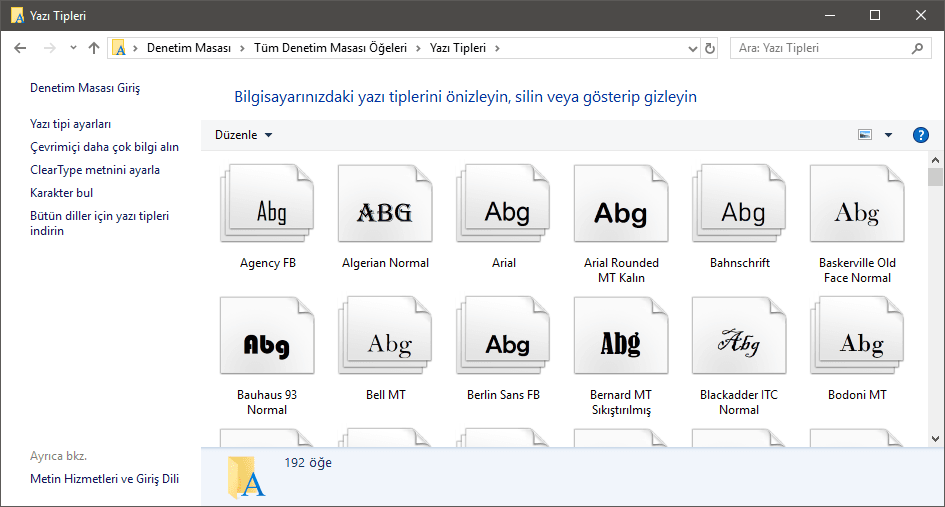Click the scrollbar down arrow
The height and width of the screenshot is (507, 945).
coord(935,439)
